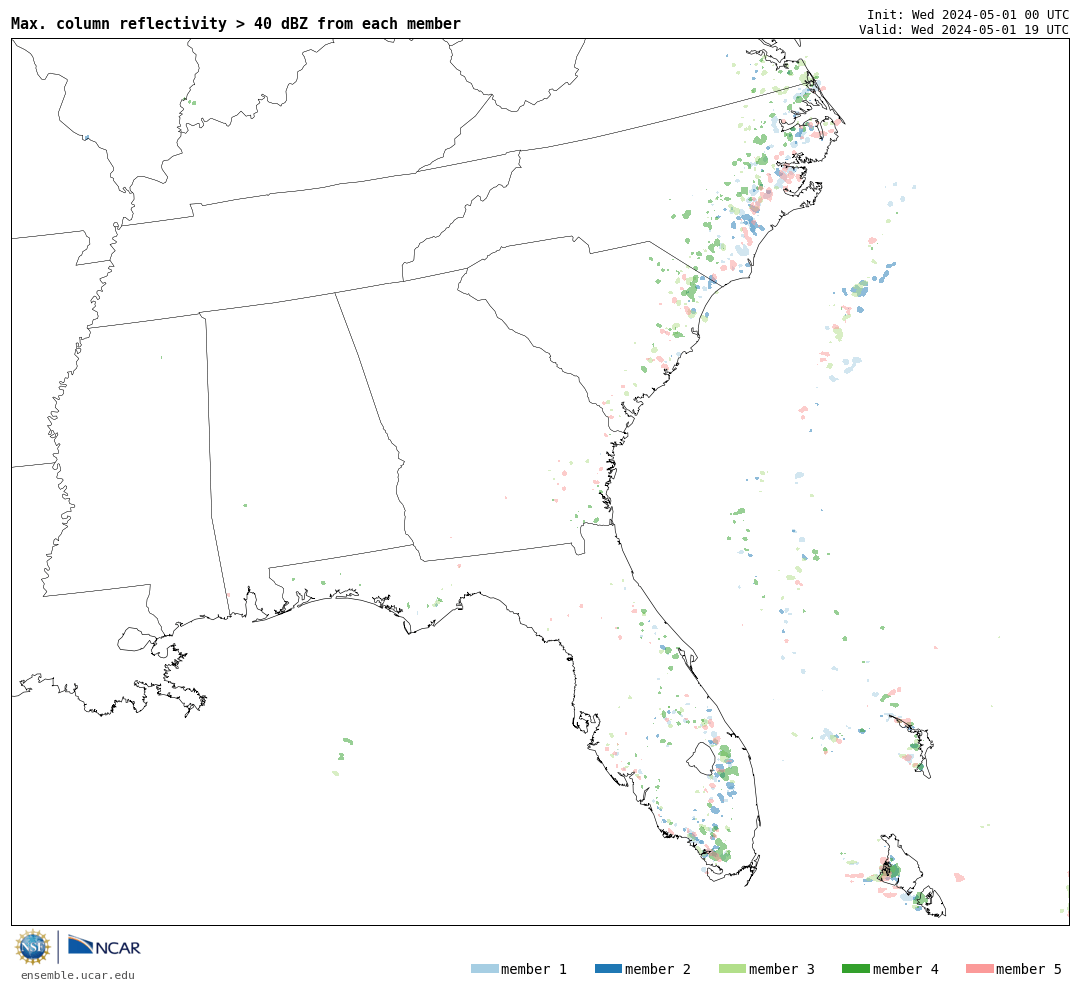
Task: Click the 'Init: Wed 2024-05-01 00 UTC' text
Action: click(x=968, y=14)
